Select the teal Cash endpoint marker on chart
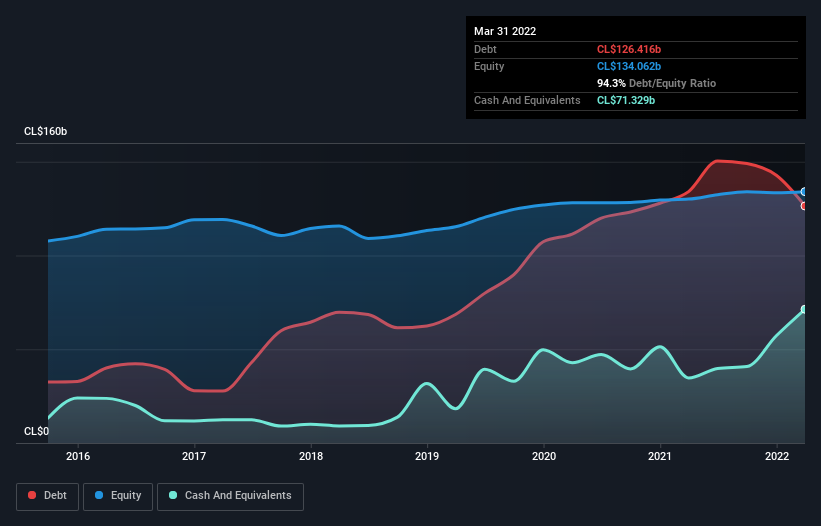821x526 pixels. pyautogui.click(x=804, y=309)
